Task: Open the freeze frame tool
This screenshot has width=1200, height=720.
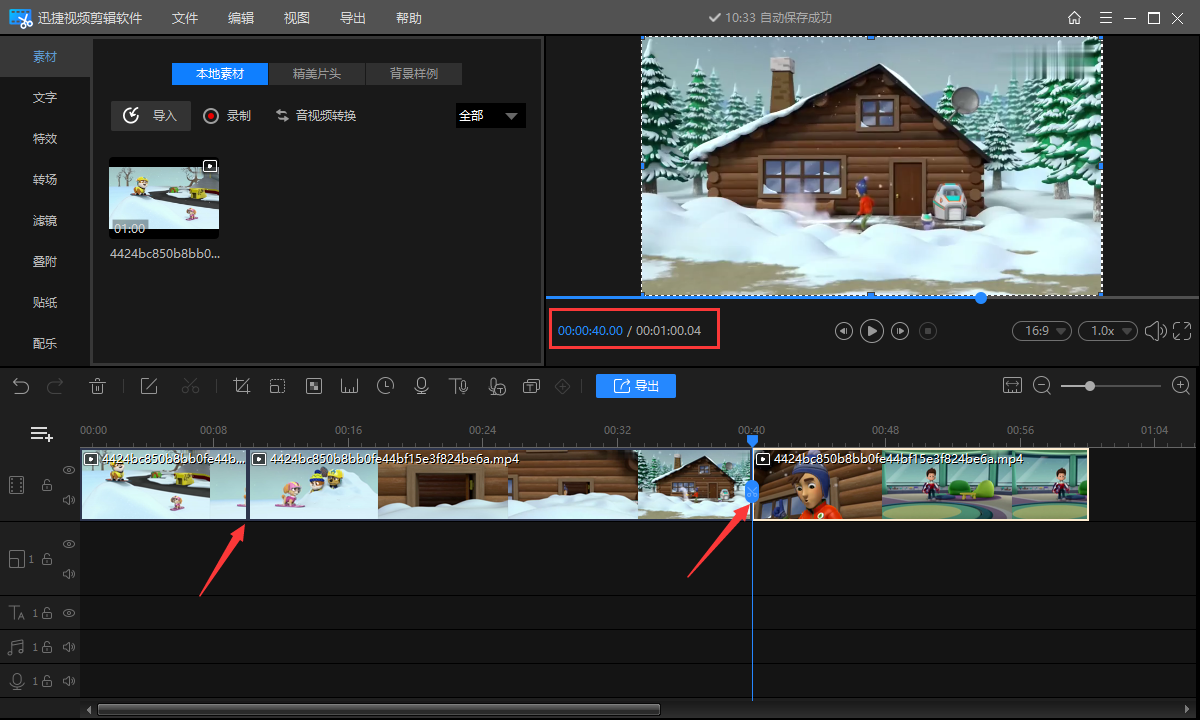Action: pyautogui.click(x=350, y=386)
